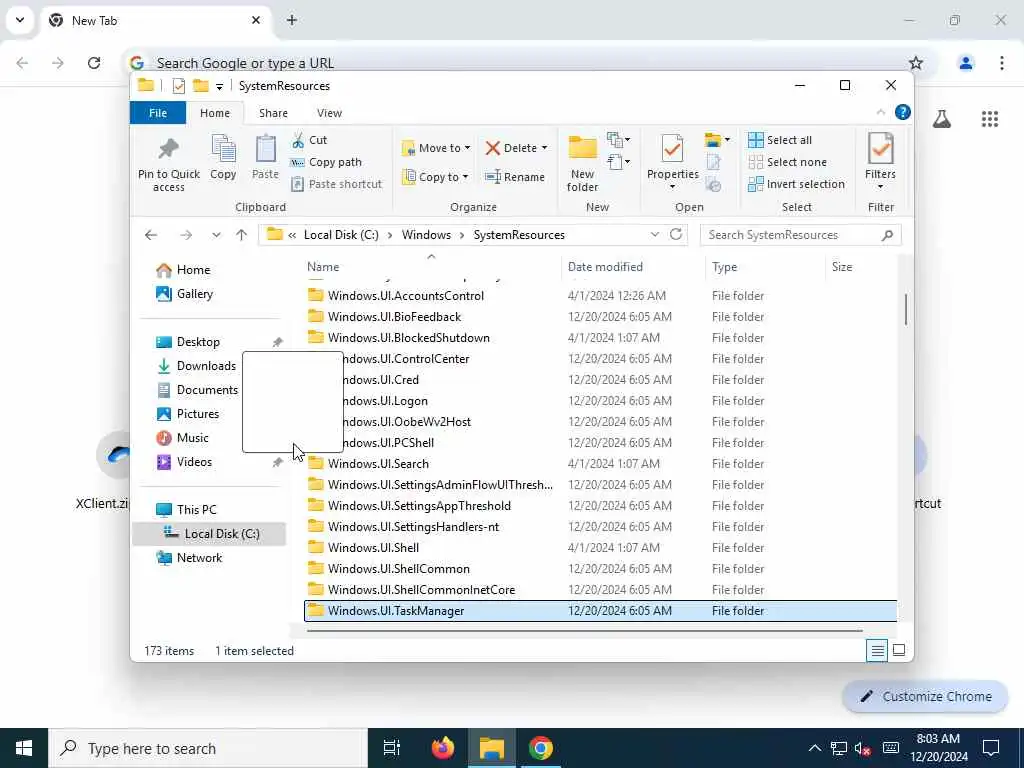
Task: Open a new Chrome tab
Action: pos(292,20)
